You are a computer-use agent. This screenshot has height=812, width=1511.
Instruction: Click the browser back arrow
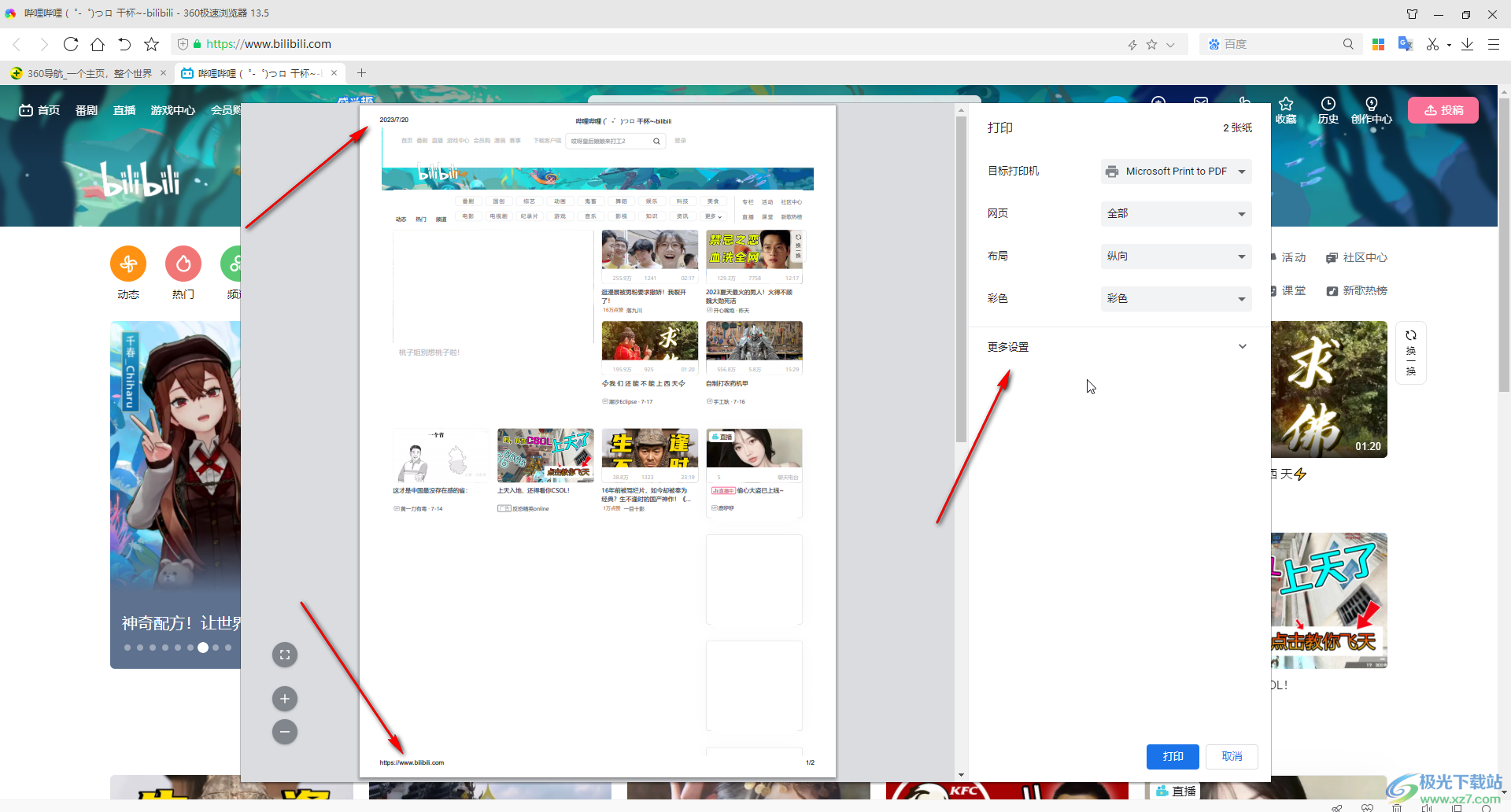pos(17,44)
